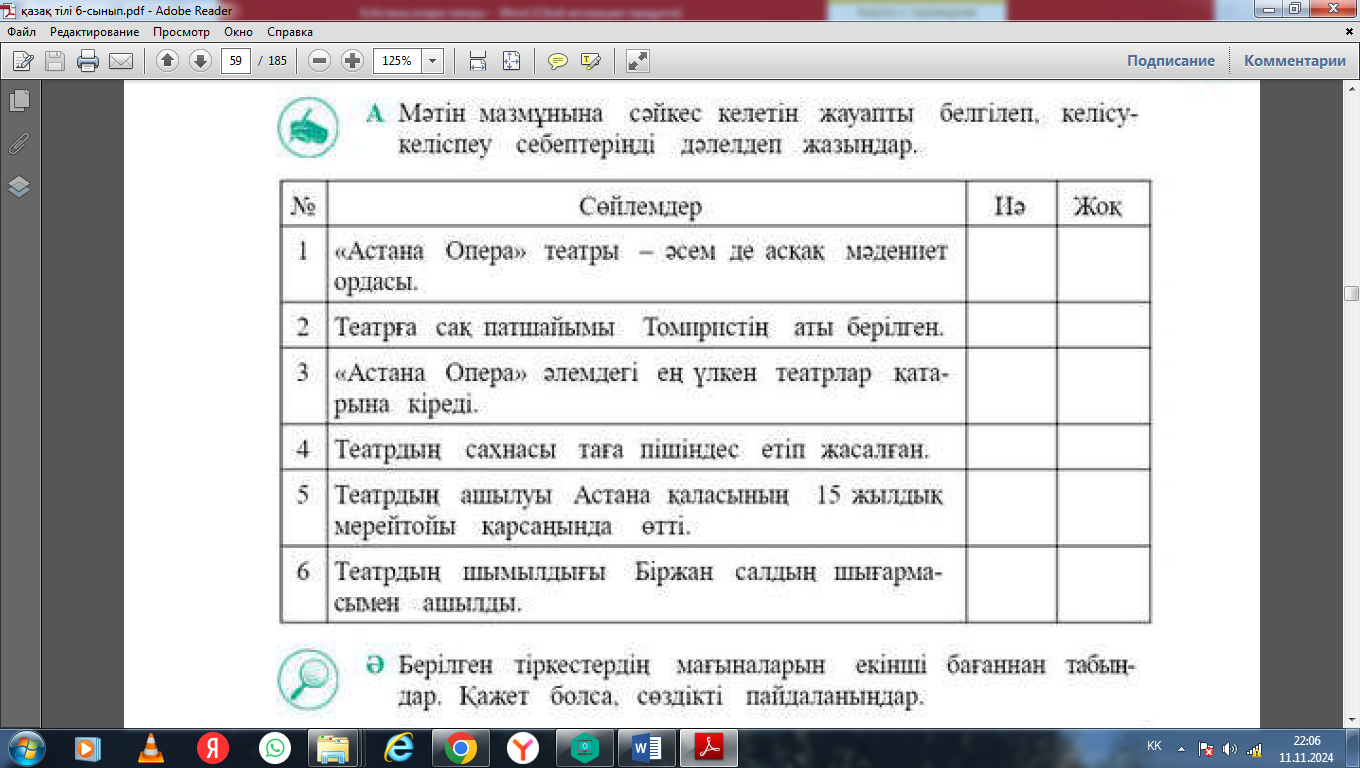Viewport: 1360px width, 768px height.
Task: Switch to read mode view icon
Action: (x=637, y=61)
